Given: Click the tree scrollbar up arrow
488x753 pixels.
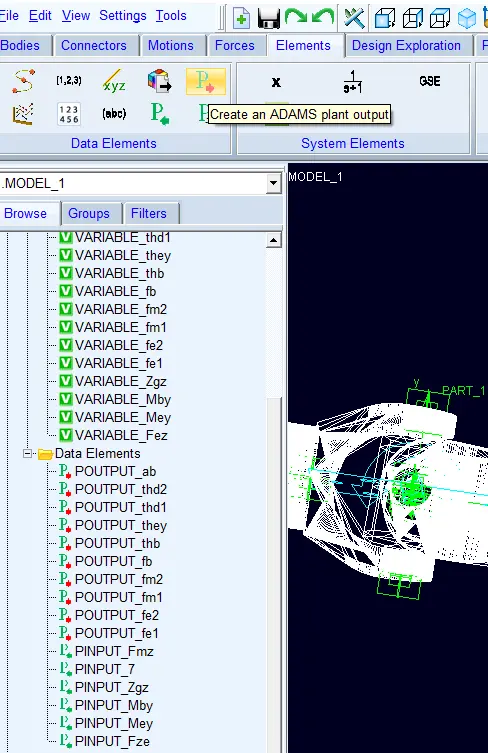Looking at the screenshot, I should pos(273,240).
